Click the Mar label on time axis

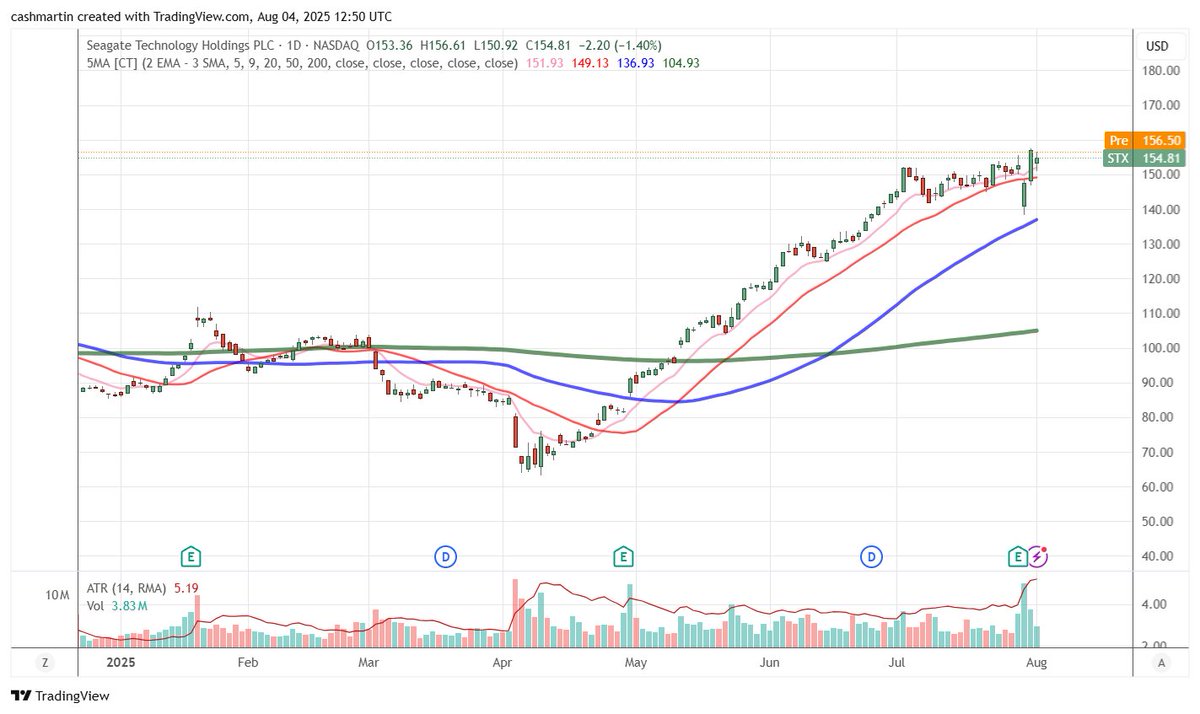370,662
